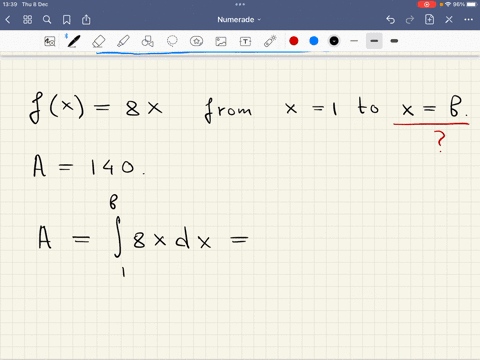This screenshot has width=480, height=360.
Task: Select the thickest stroke width
Action: point(394,41)
